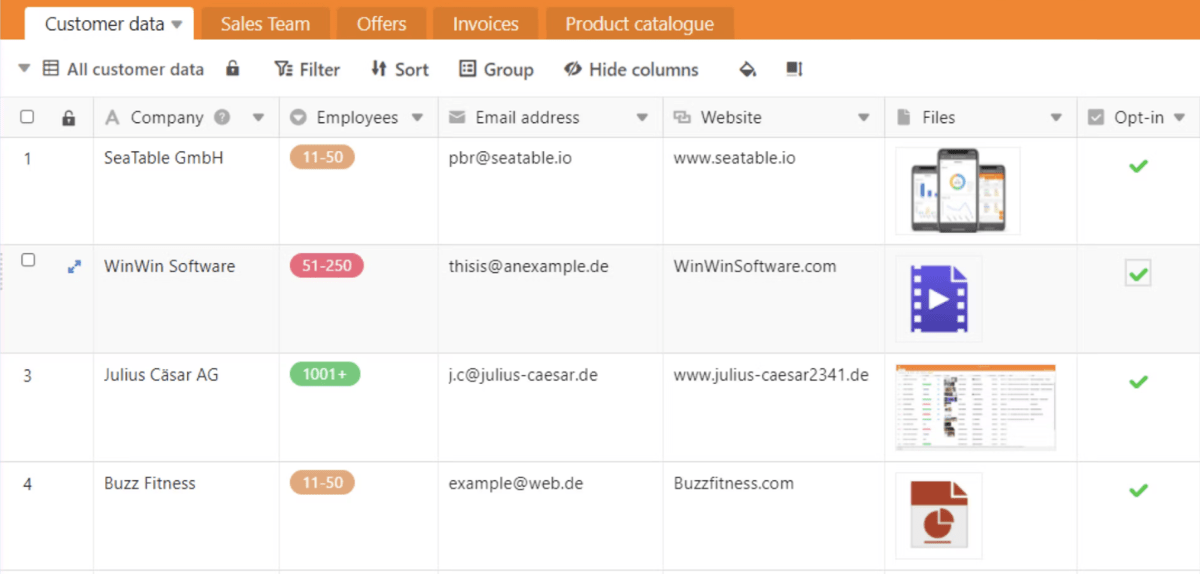This screenshot has width=1200, height=574.
Task: Click the envelope icon in Email address header
Action: pyautogui.click(x=457, y=117)
